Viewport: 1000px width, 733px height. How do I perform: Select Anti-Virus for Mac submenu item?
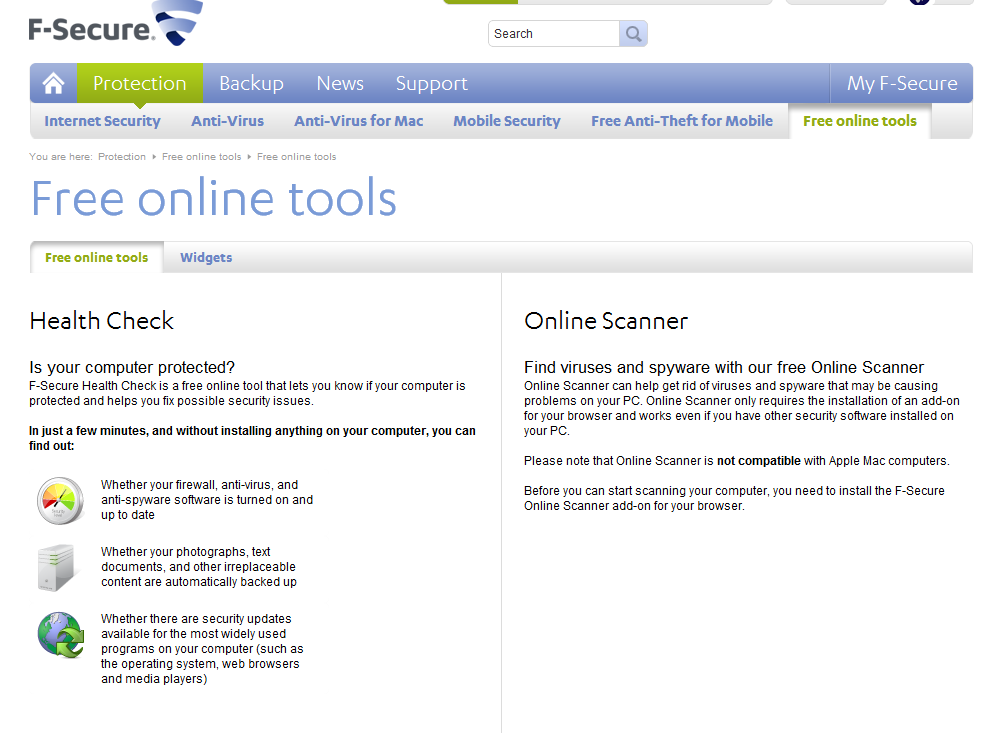pos(358,121)
